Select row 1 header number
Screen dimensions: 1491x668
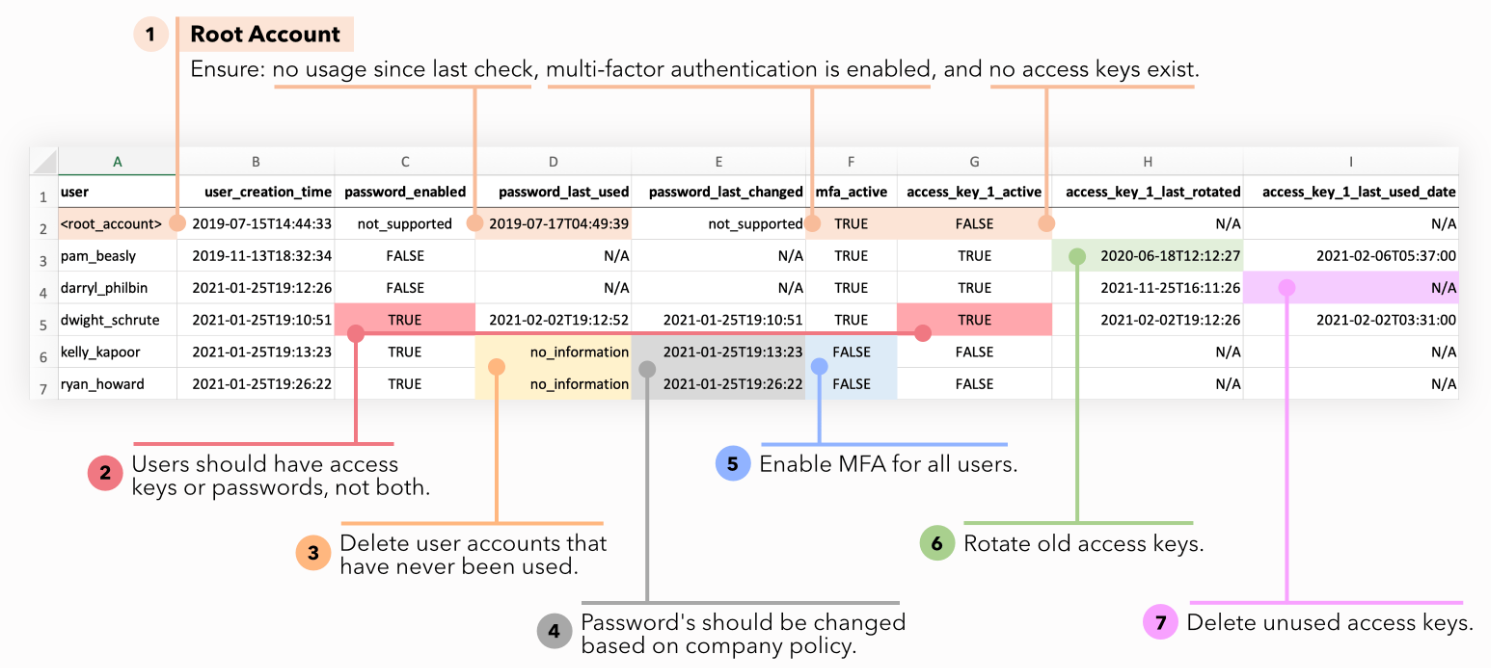pos(44,192)
